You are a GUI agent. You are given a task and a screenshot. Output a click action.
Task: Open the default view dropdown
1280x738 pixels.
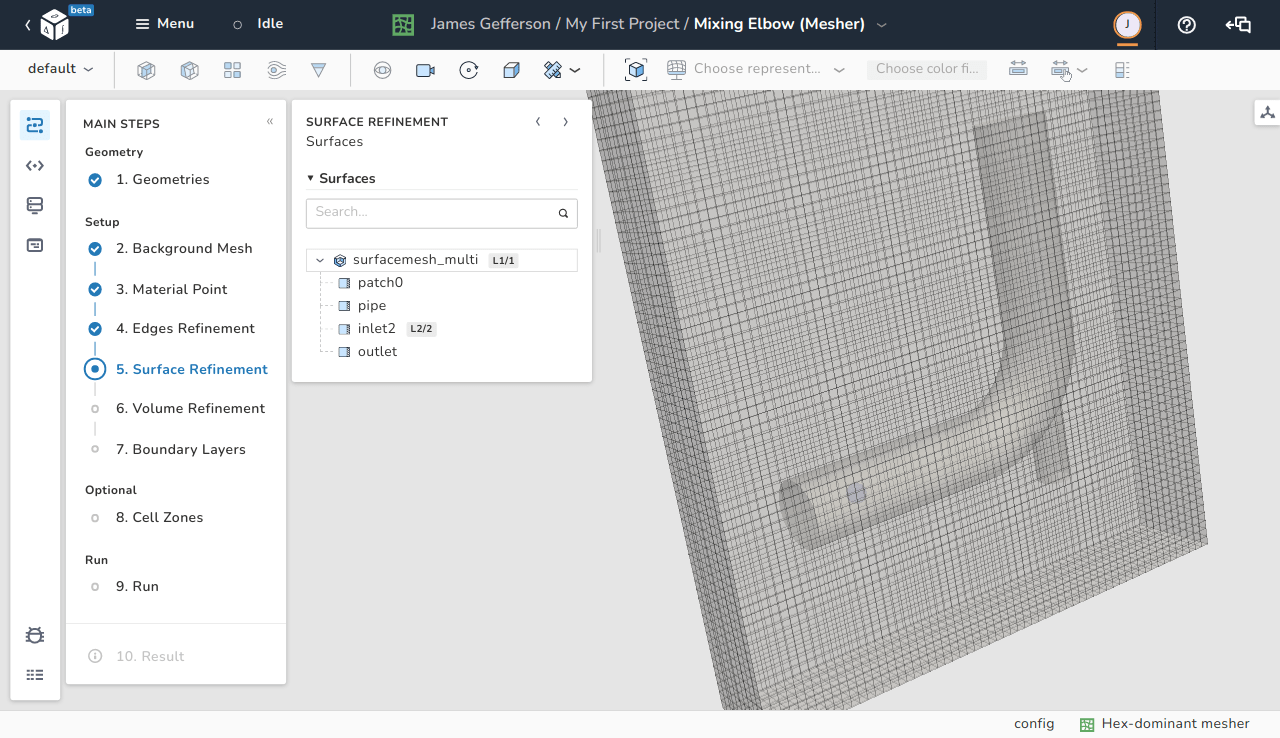coord(61,69)
